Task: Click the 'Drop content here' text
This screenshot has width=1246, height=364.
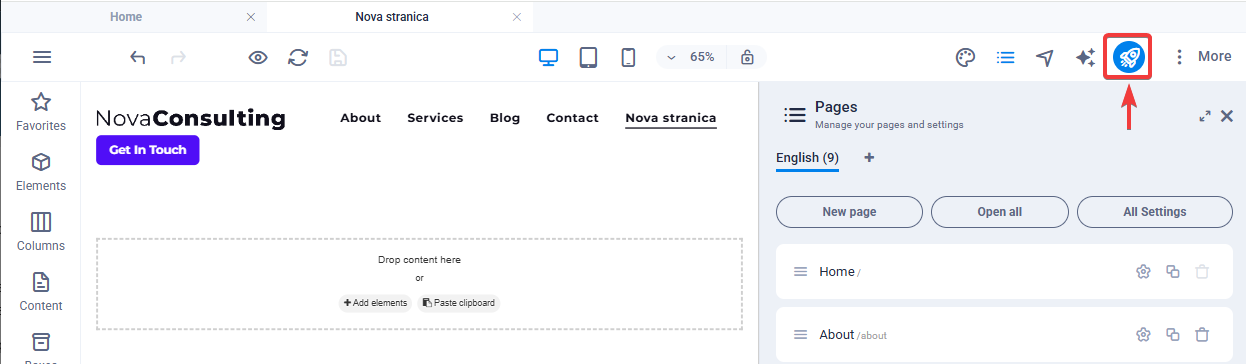Action: click(419, 260)
